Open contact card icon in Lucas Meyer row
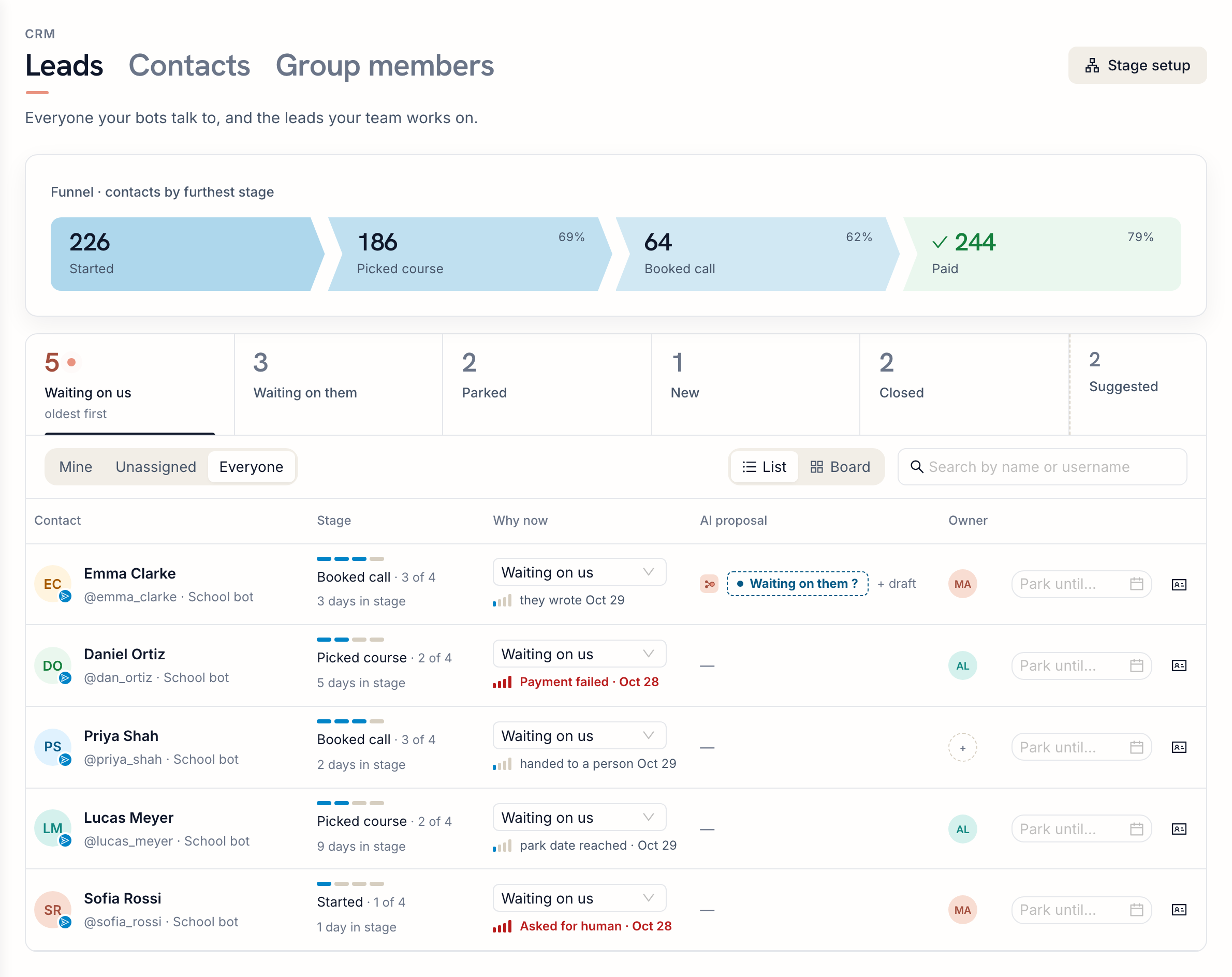Image resolution: width=1232 pixels, height=977 pixels. 1179,829
